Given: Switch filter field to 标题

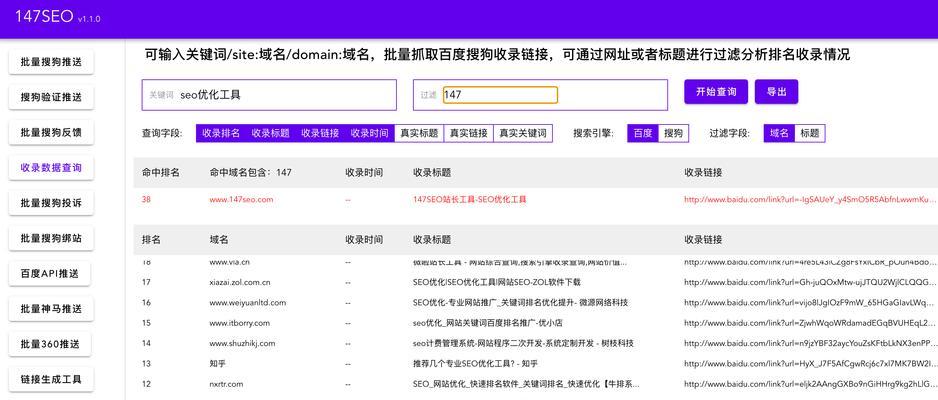Looking at the screenshot, I should (809, 133).
